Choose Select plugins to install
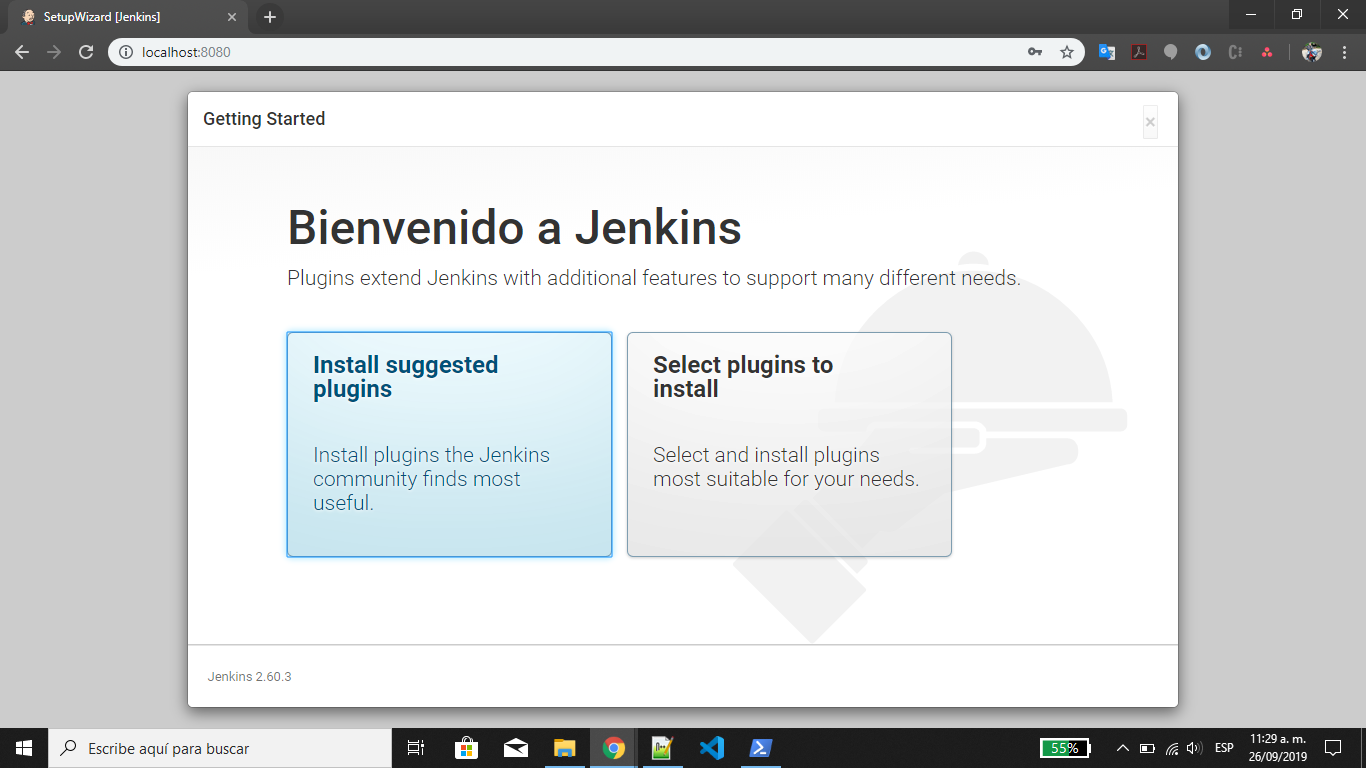Image resolution: width=1366 pixels, height=768 pixels. 789,444
